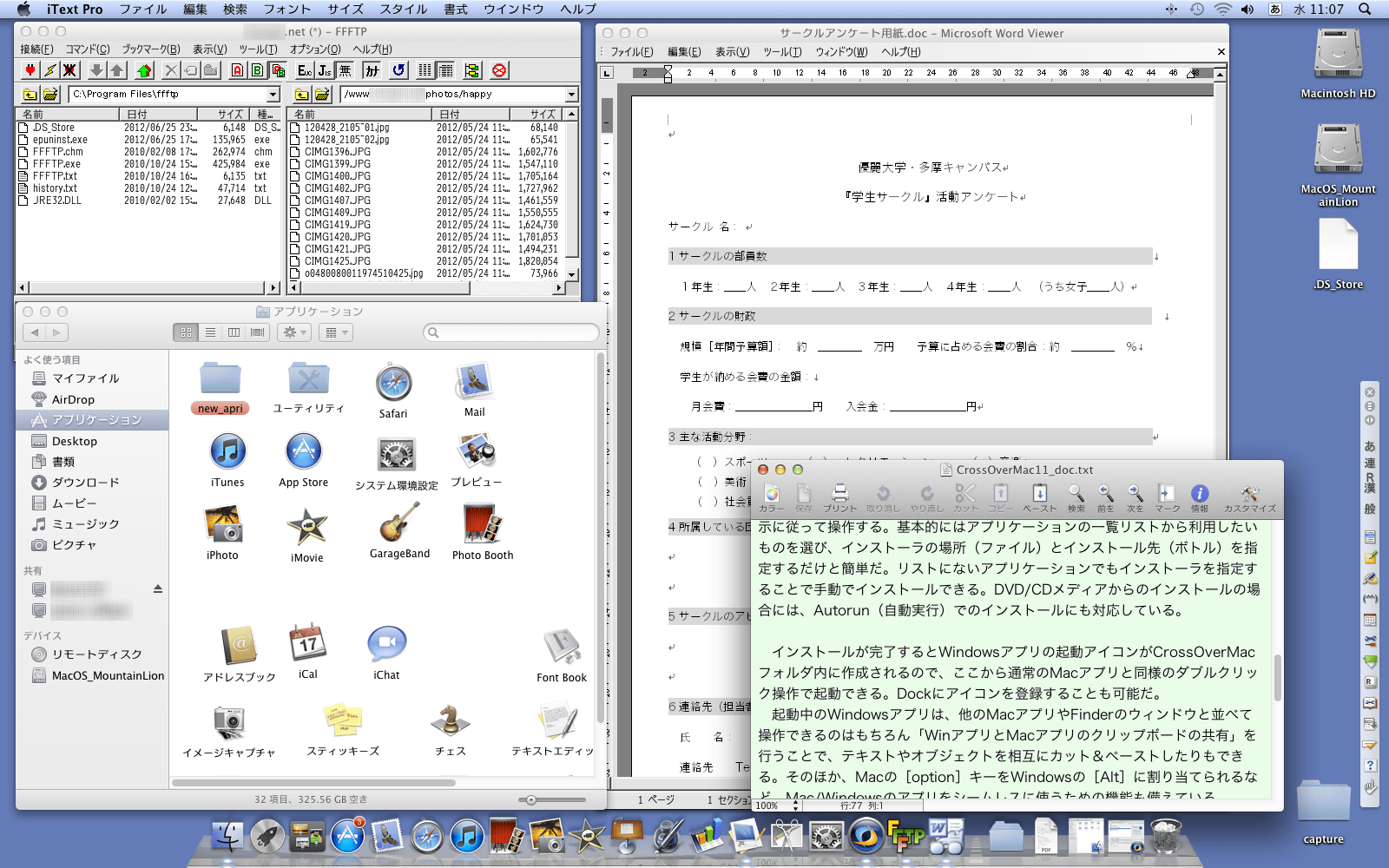Enable binary transfer mode (B) in FFFTP

click(258, 70)
